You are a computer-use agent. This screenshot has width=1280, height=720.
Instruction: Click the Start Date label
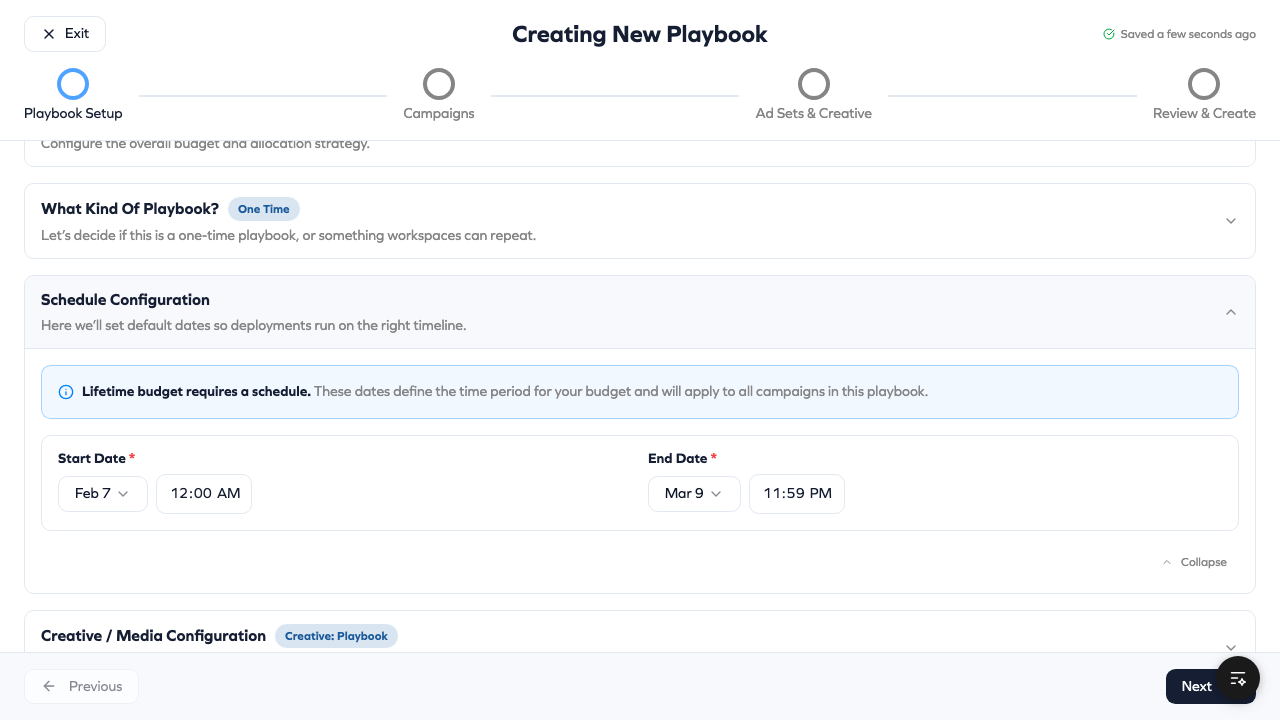pyautogui.click(x=92, y=459)
